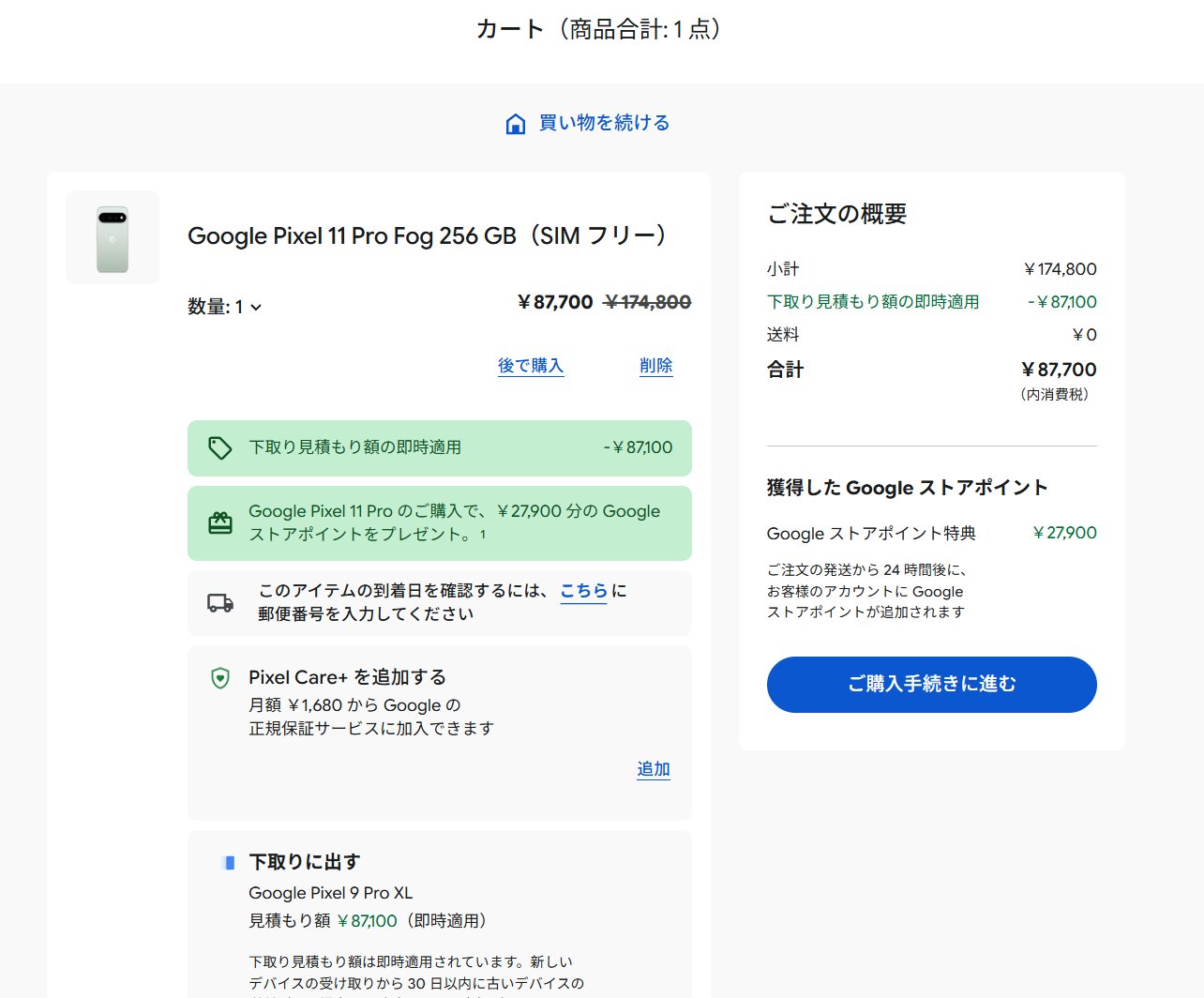Click 追加 to add Pixel Care+
Viewport: 1204px width, 998px height.
(x=654, y=769)
